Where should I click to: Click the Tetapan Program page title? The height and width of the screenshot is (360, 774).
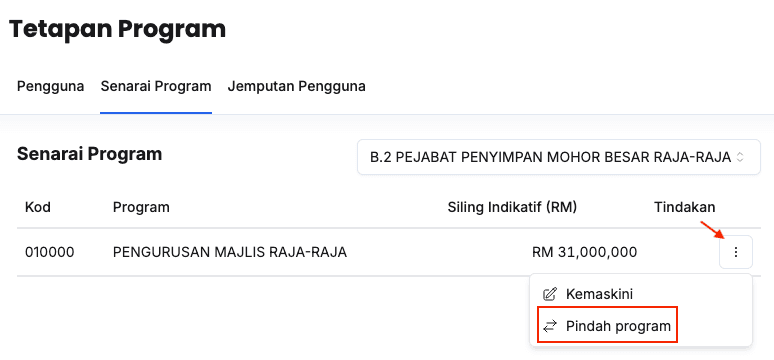pyautogui.click(x=117, y=29)
